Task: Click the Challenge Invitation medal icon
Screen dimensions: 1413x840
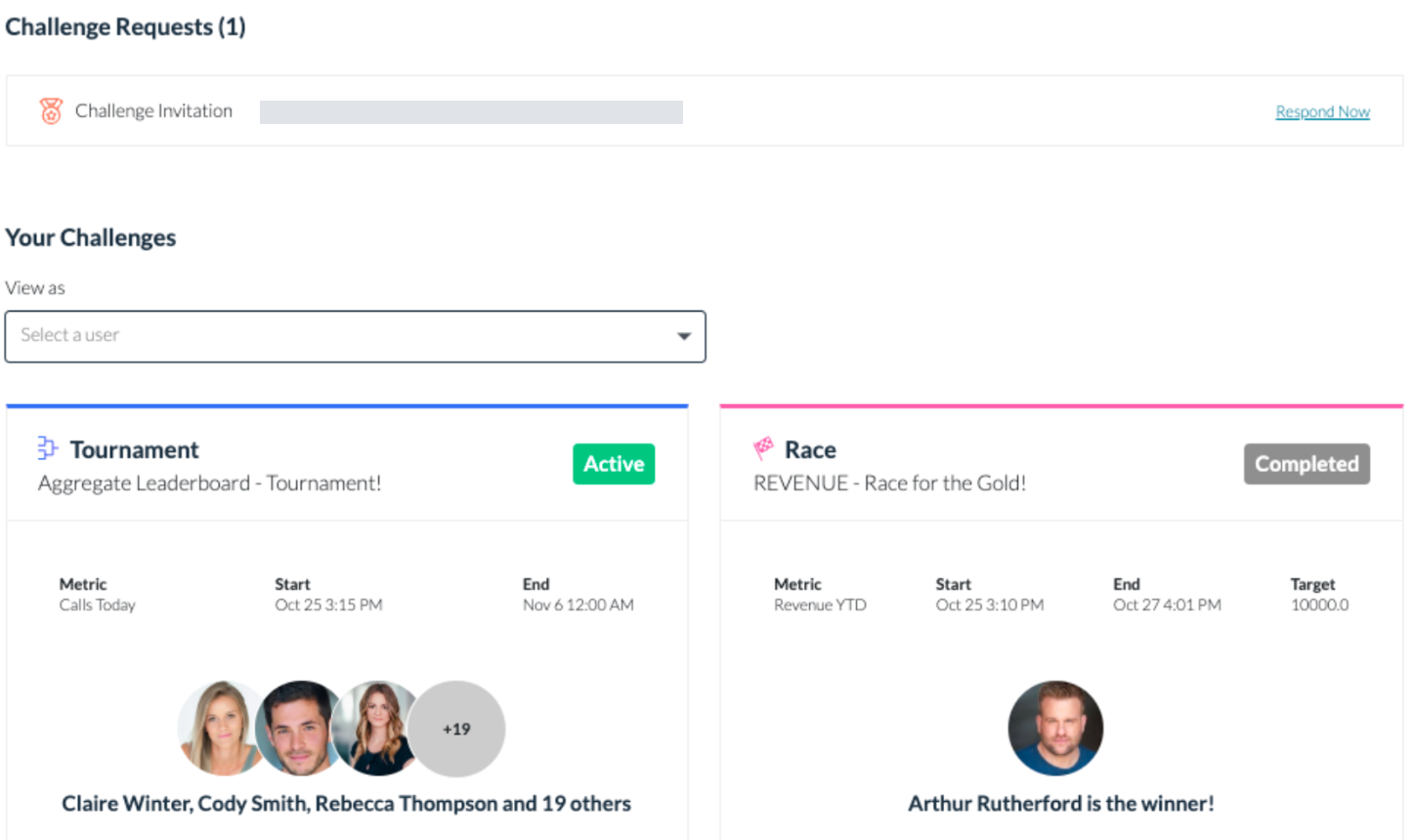Action: pos(51,111)
